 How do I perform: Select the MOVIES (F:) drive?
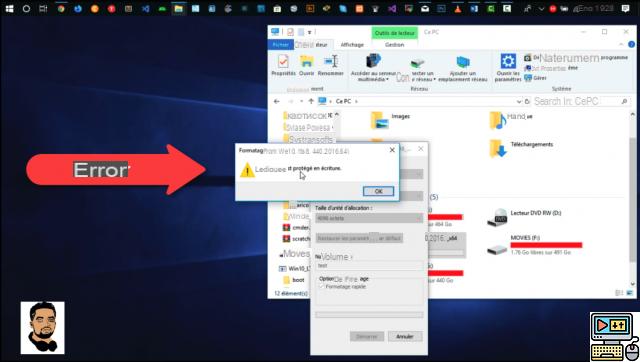point(535,245)
